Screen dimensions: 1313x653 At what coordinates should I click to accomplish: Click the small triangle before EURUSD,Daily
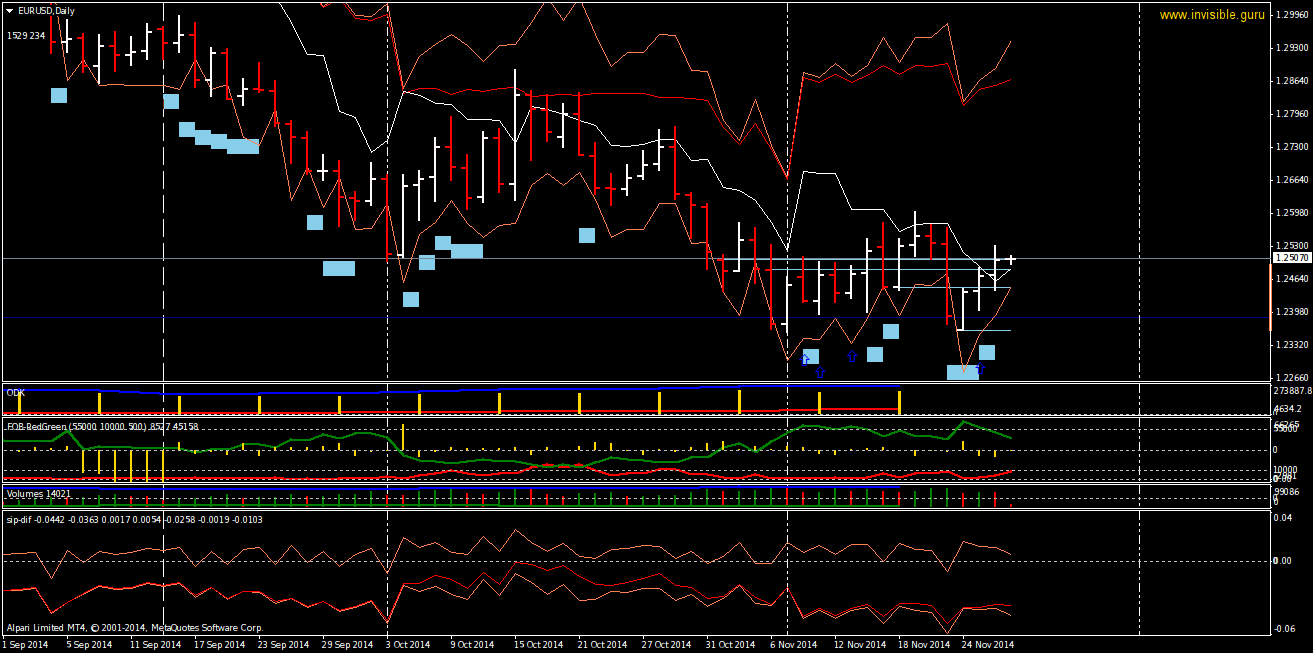click(9, 10)
